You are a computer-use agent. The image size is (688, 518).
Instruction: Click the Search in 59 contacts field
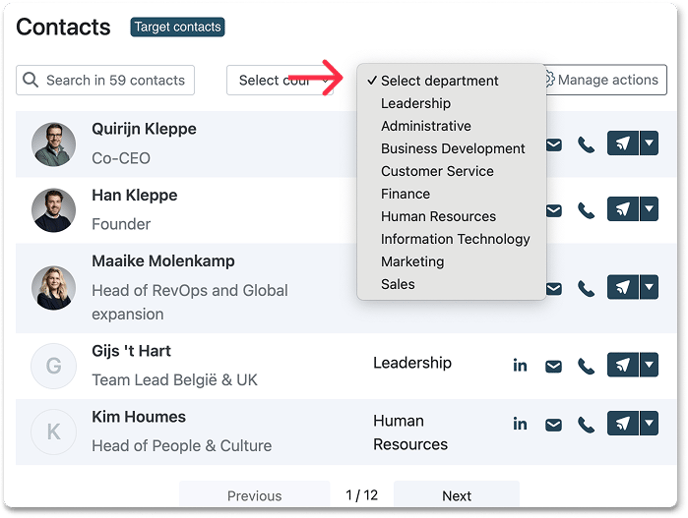(105, 80)
